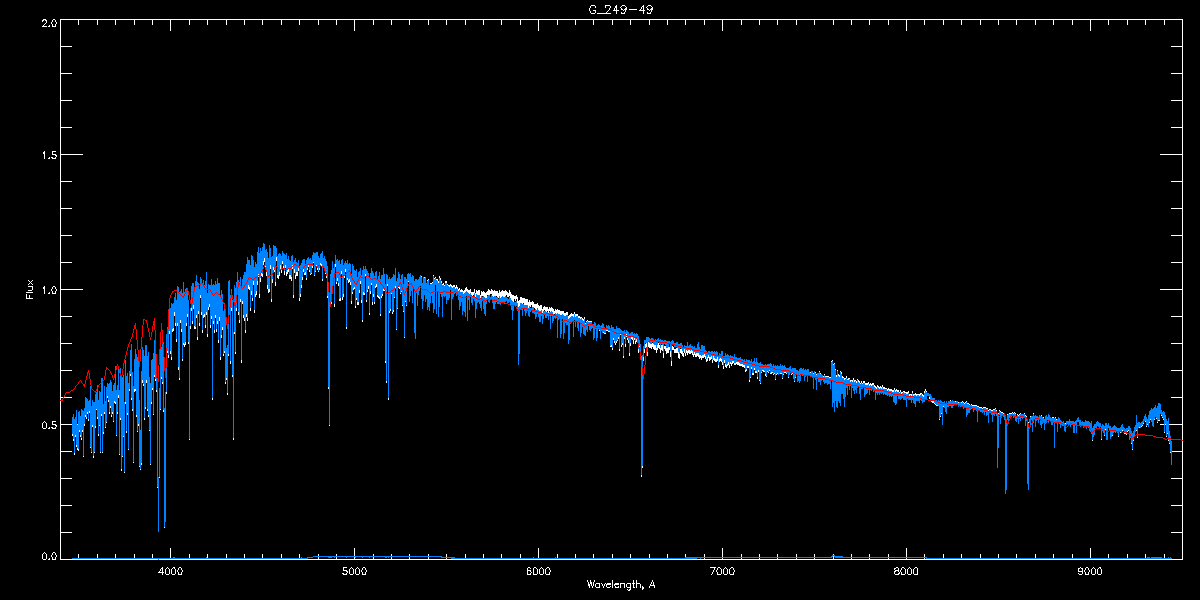This screenshot has height=600, width=1200.
Task: Click the plot title G_249-49
Action: coord(620,9)
